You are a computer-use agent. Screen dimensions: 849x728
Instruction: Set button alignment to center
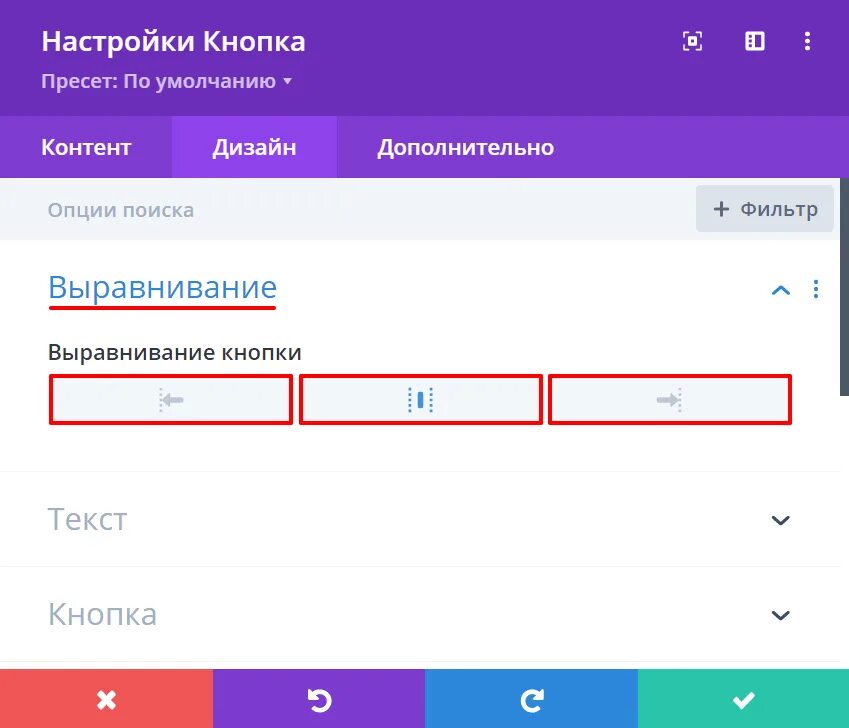tap(421, 399)
